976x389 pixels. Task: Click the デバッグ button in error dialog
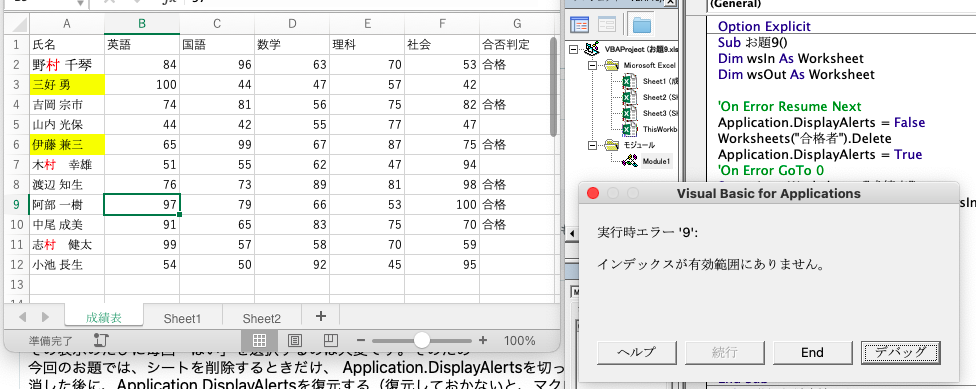coord(900,352)
